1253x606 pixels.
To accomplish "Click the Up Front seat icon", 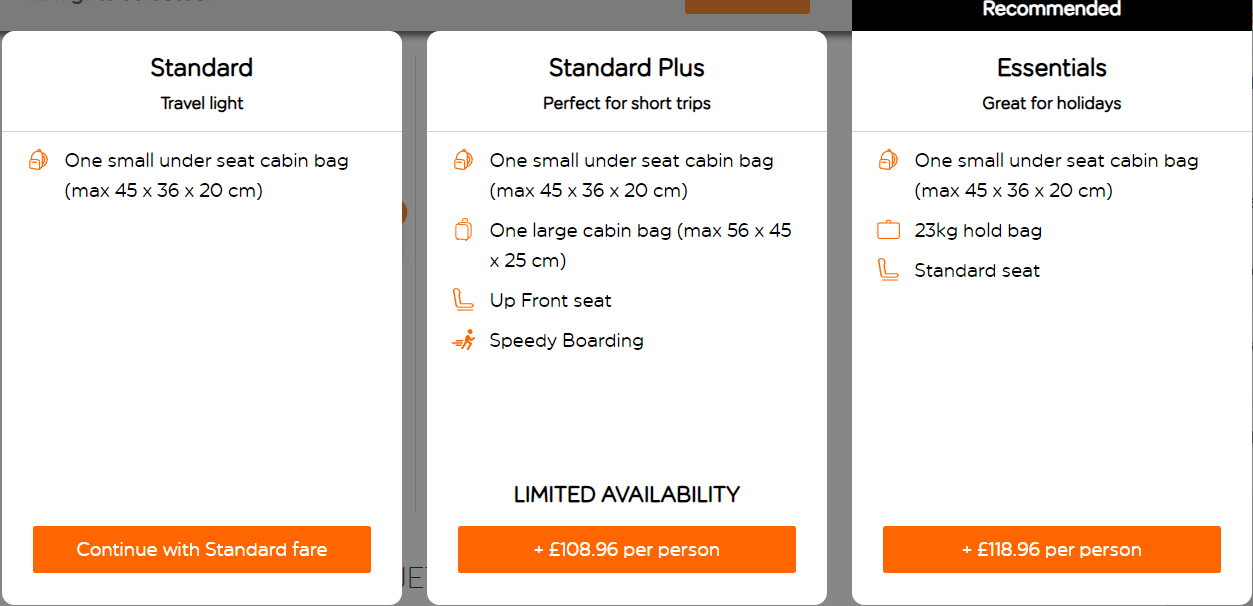I will click(463, 299).
